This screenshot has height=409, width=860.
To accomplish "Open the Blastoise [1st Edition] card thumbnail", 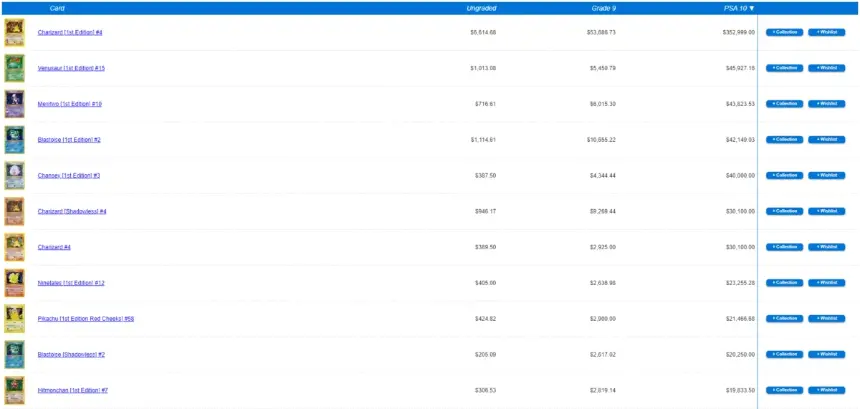I will 14,140.
